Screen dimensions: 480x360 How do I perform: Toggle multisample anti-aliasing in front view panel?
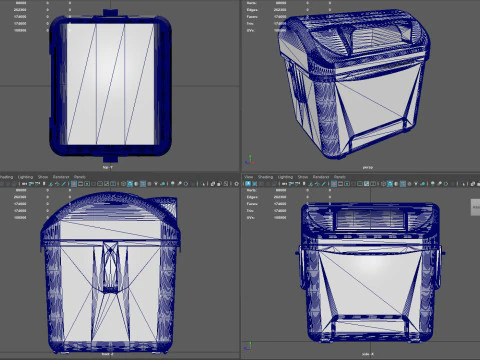coord(186,184)
